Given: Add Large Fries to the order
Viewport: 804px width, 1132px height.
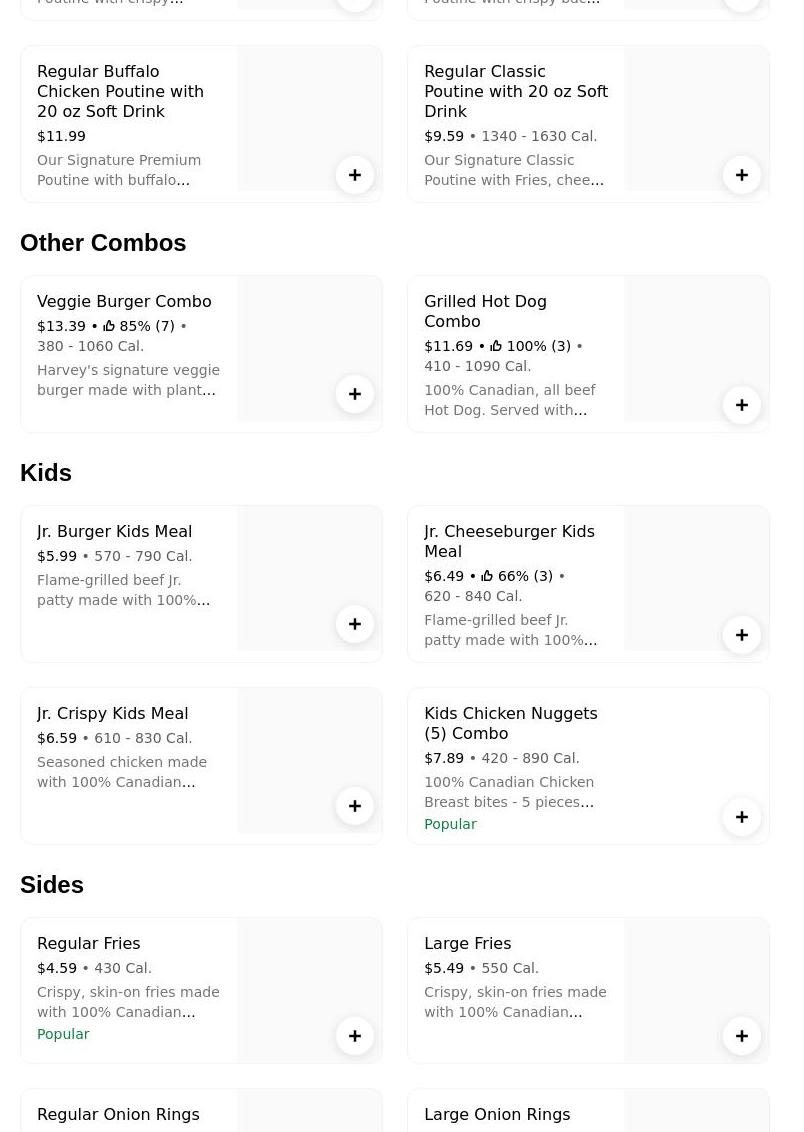Looking at the screenshot, I should coord(742,1036).
